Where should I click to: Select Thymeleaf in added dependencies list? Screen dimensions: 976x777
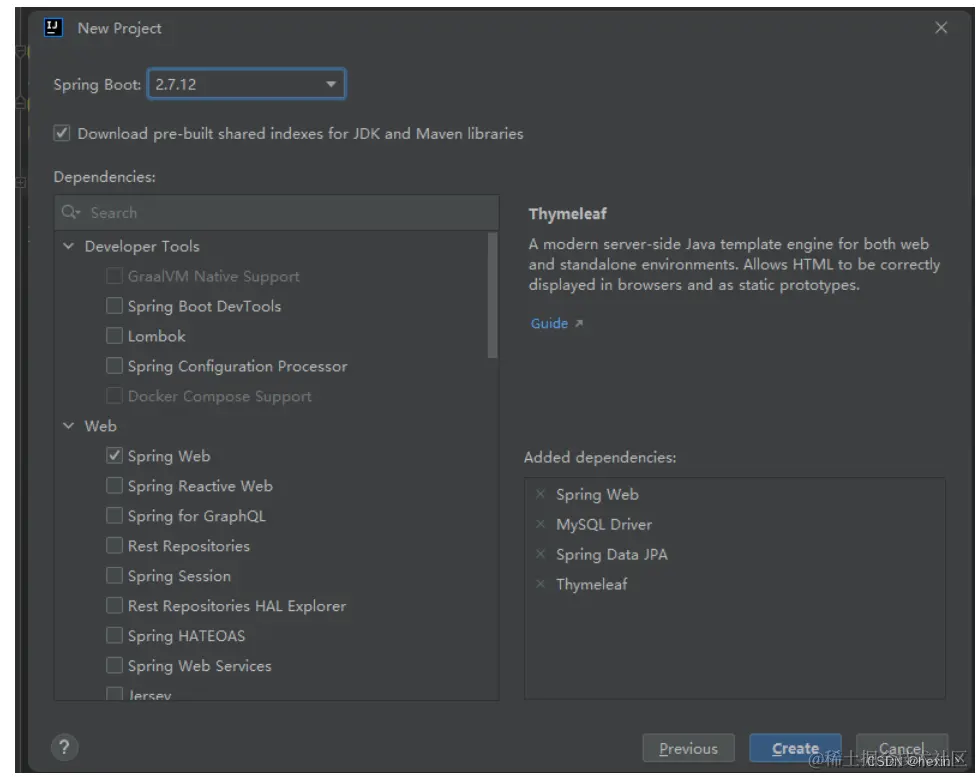(591, 584)
